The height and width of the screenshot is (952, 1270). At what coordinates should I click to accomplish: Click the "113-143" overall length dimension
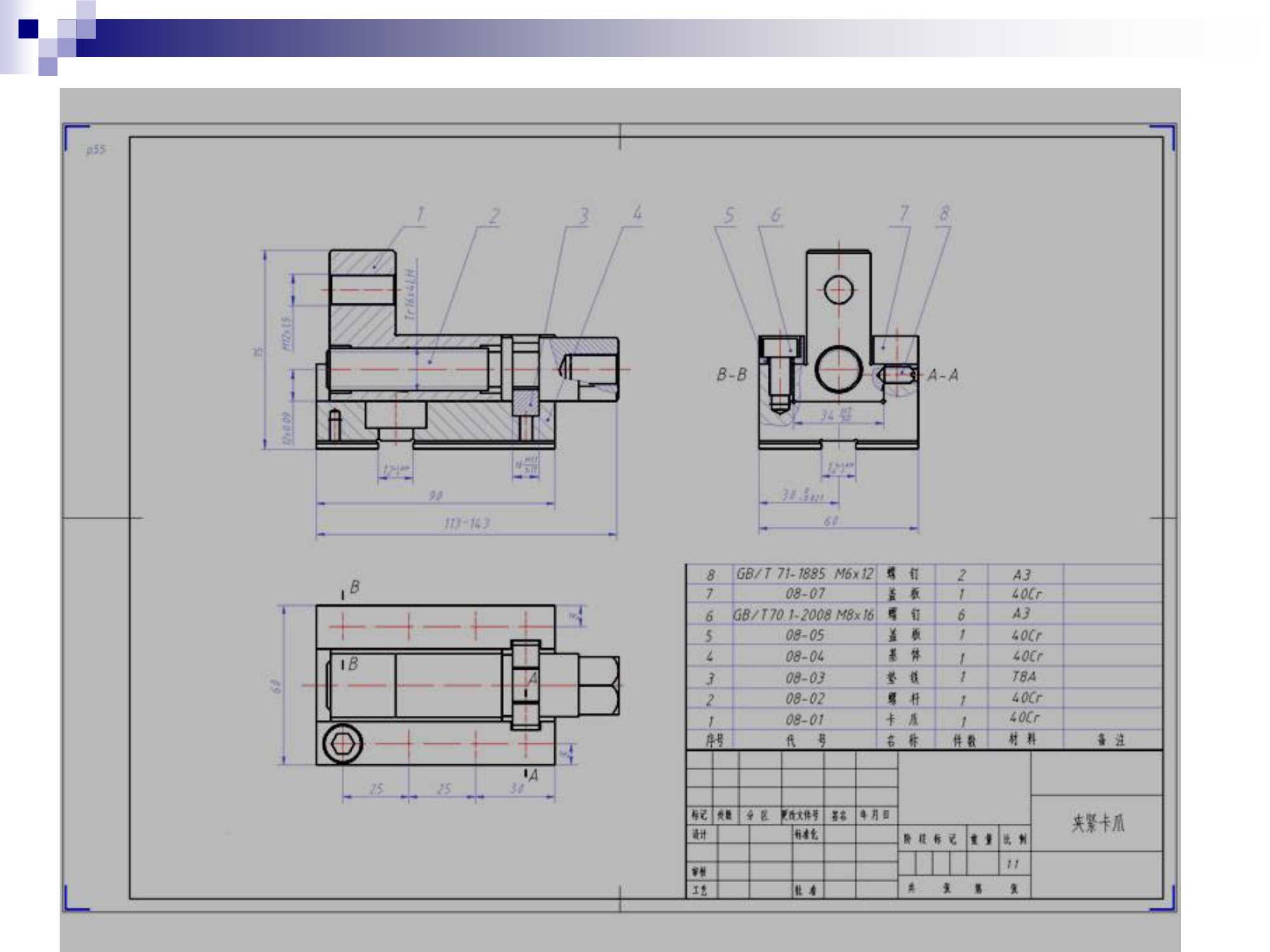(467, 524)
